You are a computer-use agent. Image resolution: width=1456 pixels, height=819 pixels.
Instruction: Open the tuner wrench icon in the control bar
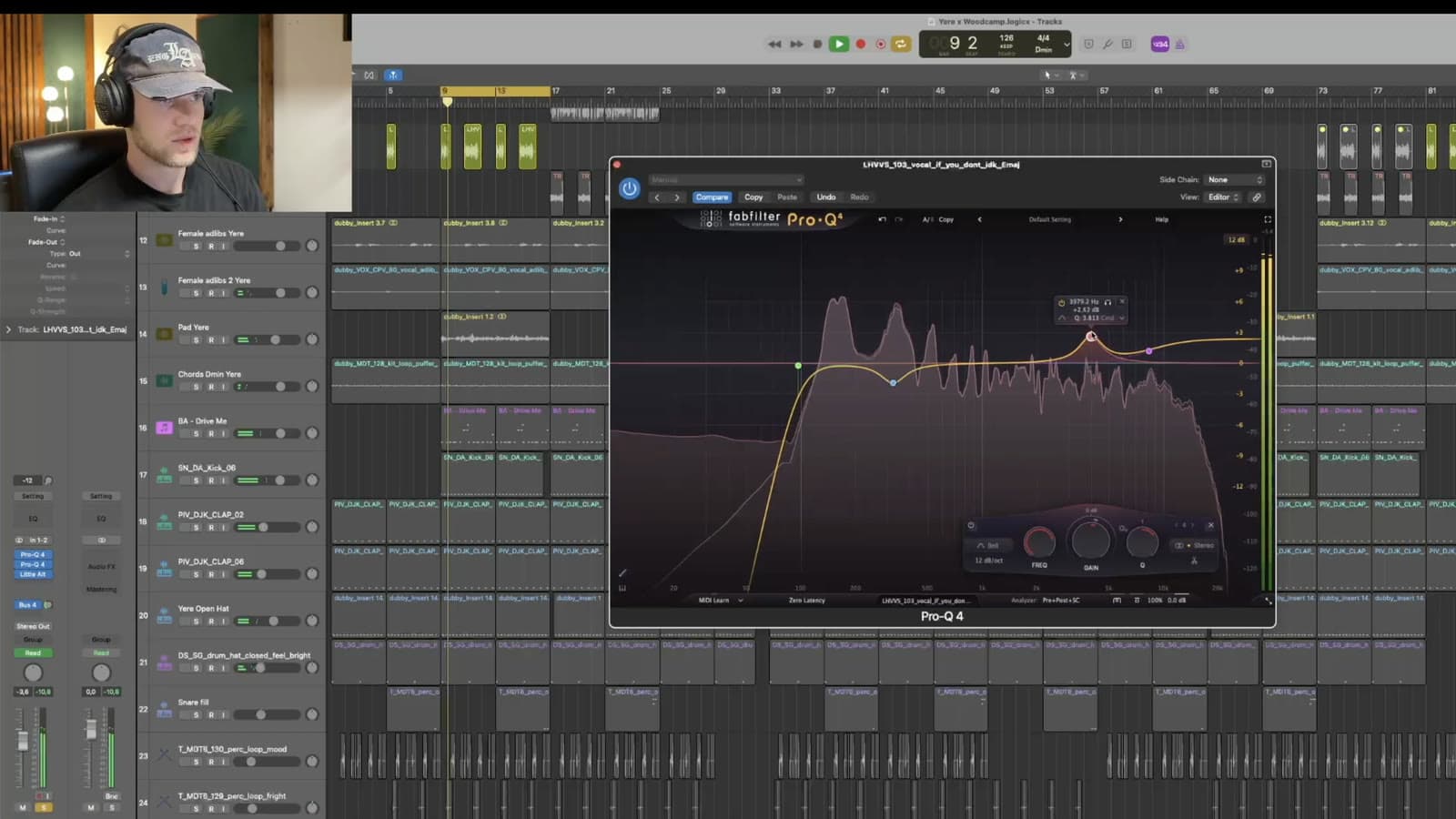tap(1107, 44)
